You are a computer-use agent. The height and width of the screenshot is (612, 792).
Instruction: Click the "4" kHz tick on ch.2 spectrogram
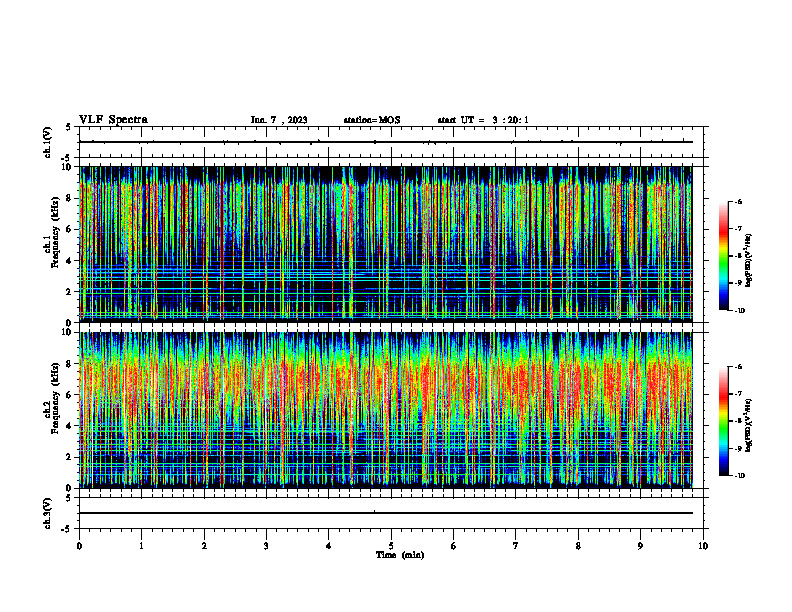point(69,426)
